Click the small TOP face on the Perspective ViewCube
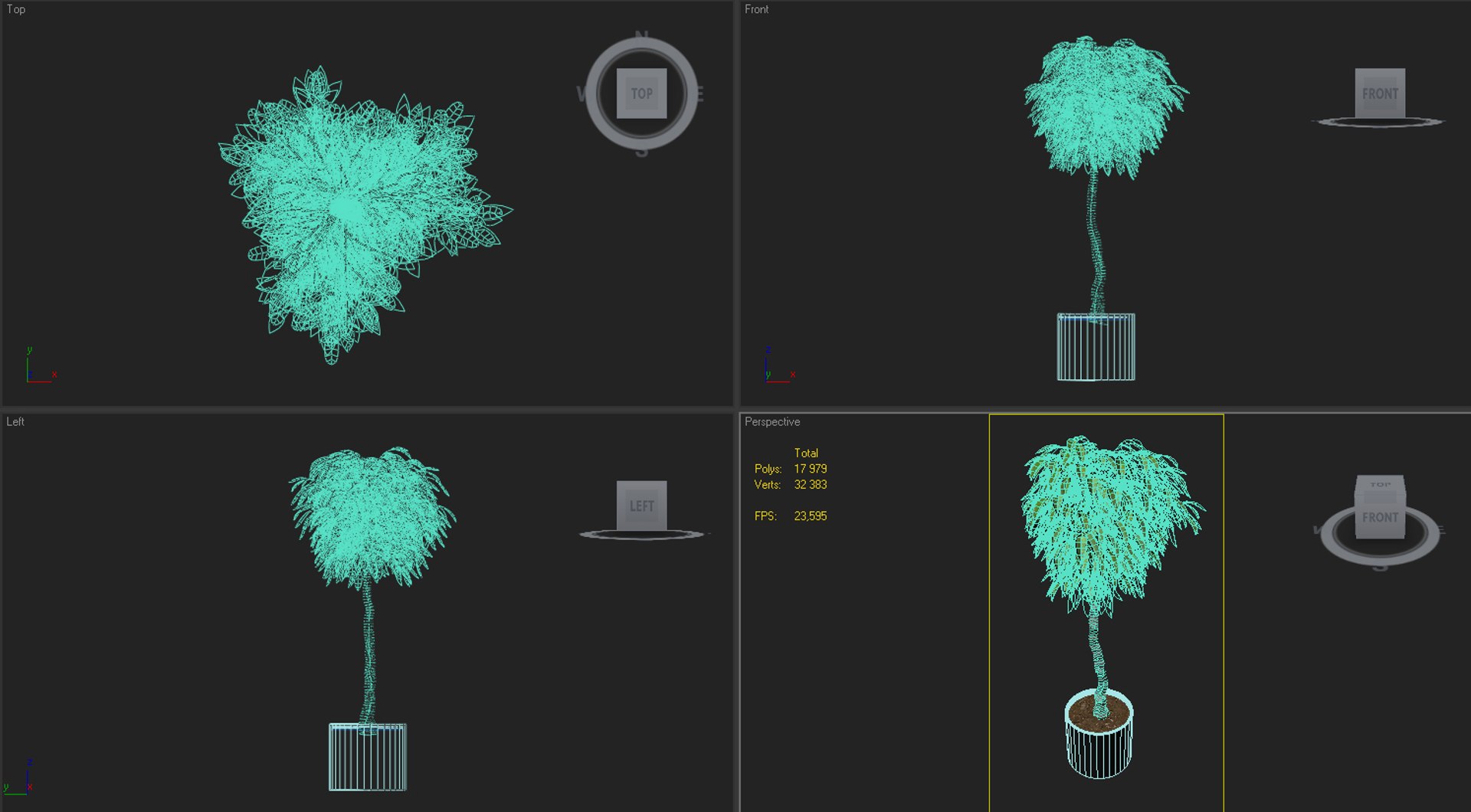 pos(1380,484)
